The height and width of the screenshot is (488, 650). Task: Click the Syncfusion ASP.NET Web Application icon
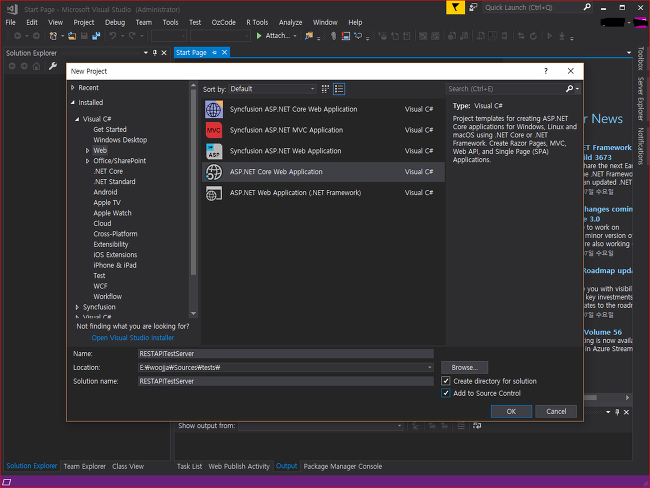(214, 151)
